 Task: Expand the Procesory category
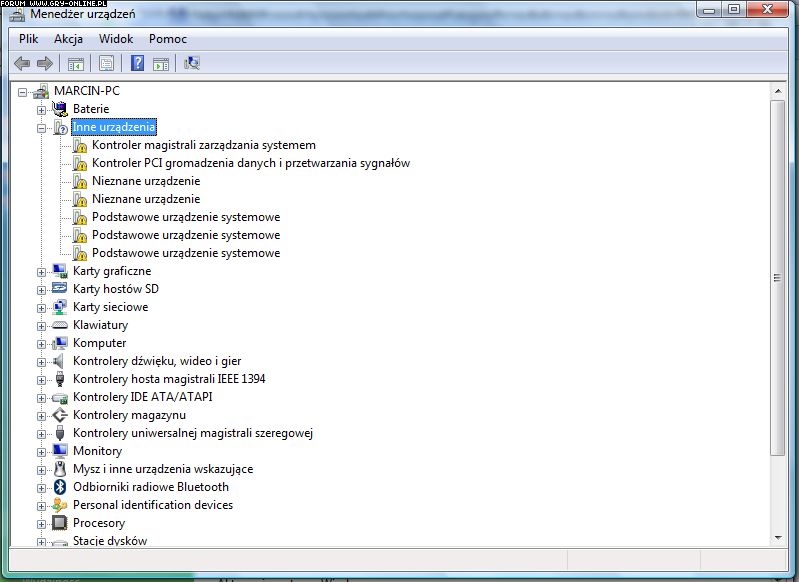(41, 524)
